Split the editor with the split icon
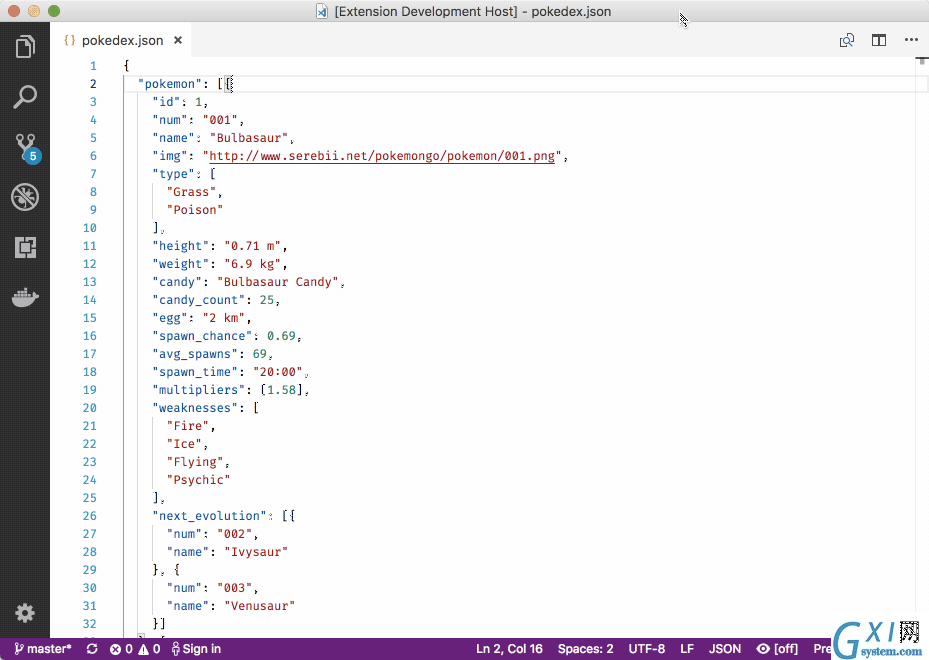This screenshot has width=929, height=660. tap(879, 40)
